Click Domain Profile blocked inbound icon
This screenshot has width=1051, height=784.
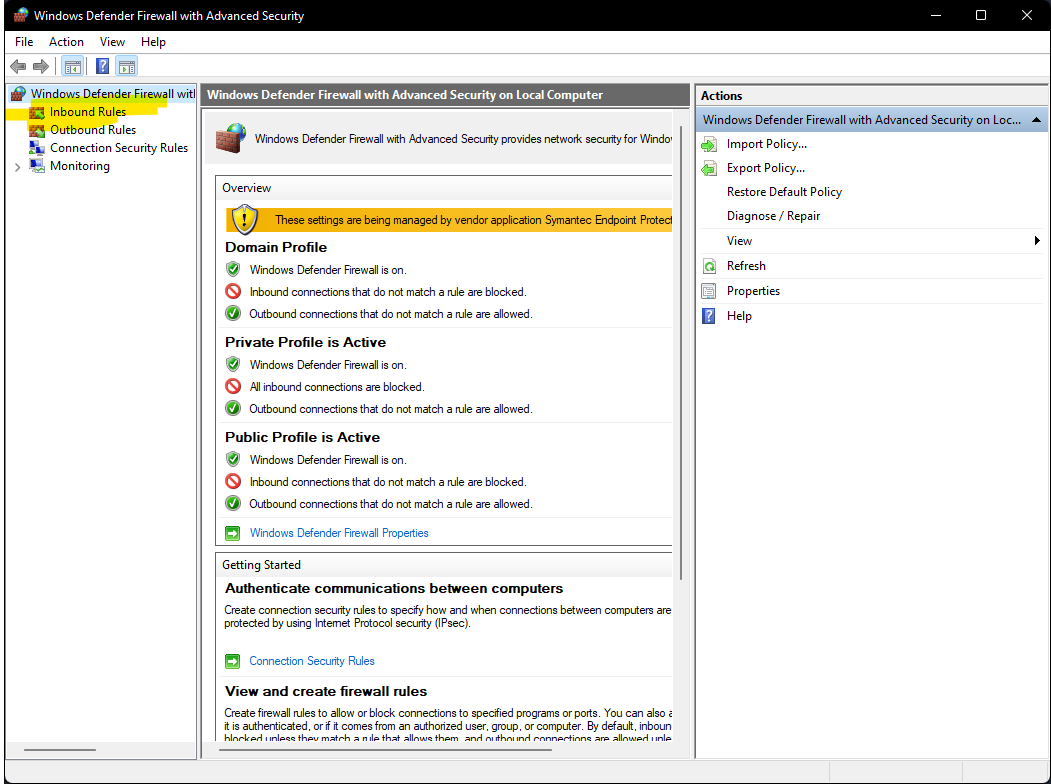tap(233, 291)
